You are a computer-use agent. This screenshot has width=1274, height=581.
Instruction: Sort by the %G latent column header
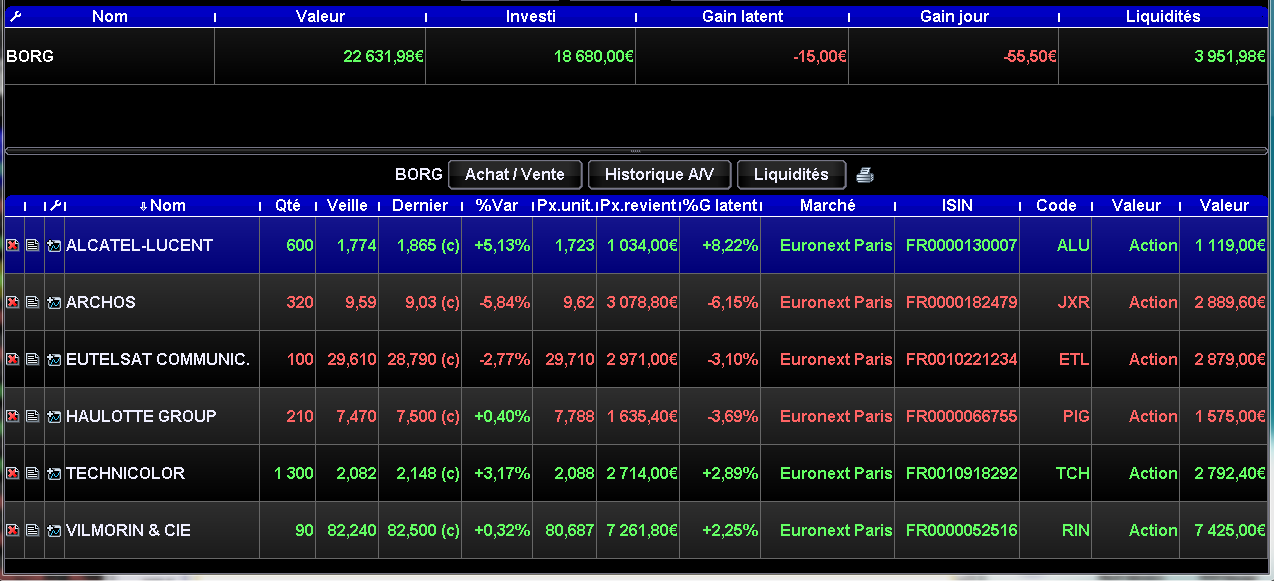[720, 205]
